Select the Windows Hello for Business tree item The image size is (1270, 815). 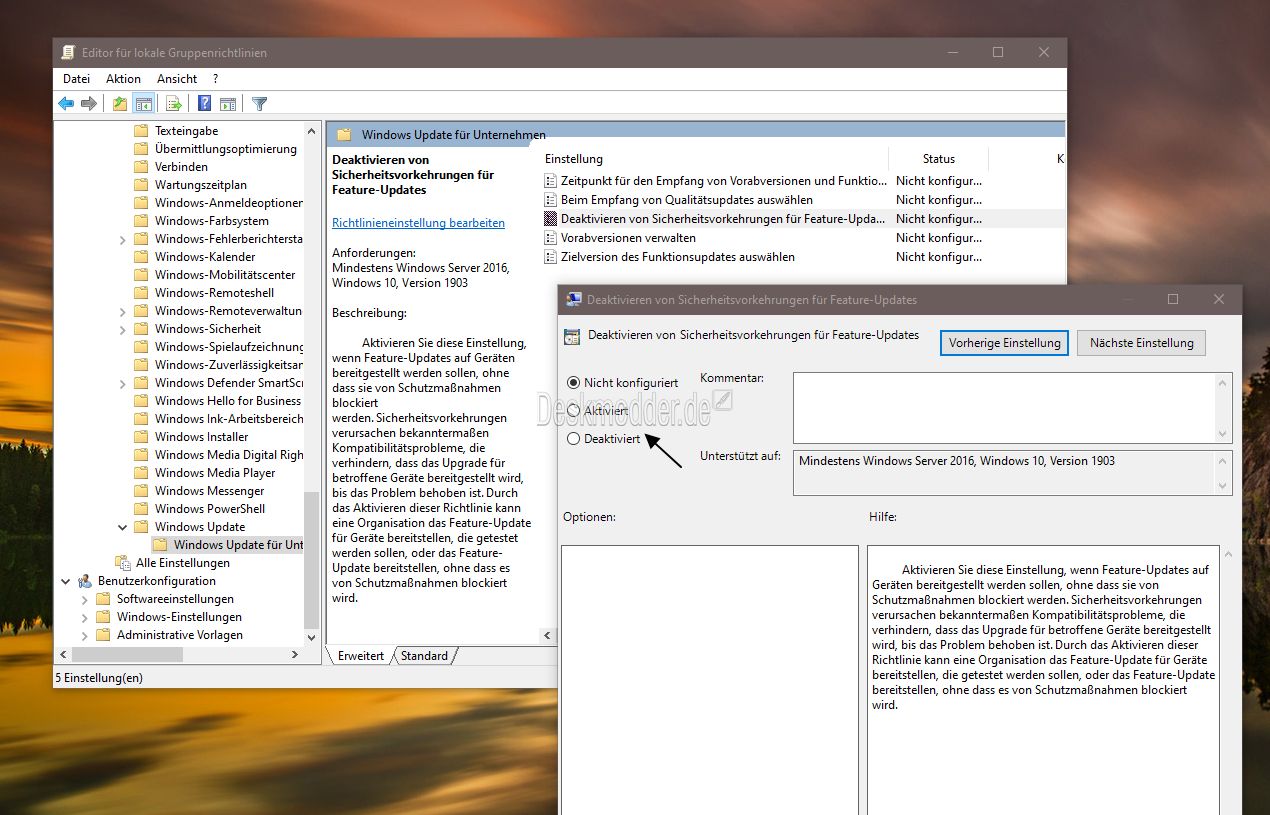[x=228, y=401]
